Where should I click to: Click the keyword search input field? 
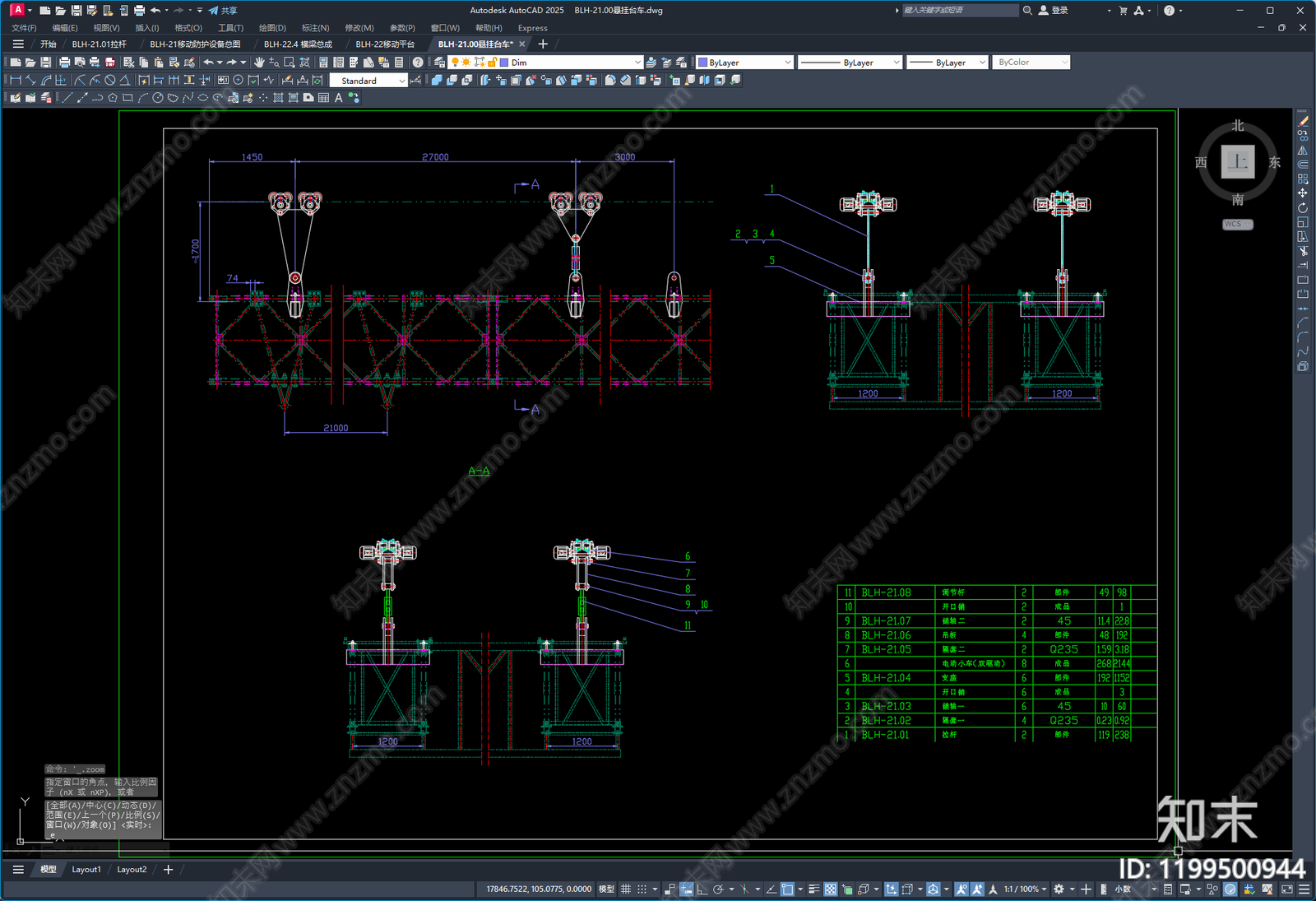pyautogui.click(x=960, y=11)
